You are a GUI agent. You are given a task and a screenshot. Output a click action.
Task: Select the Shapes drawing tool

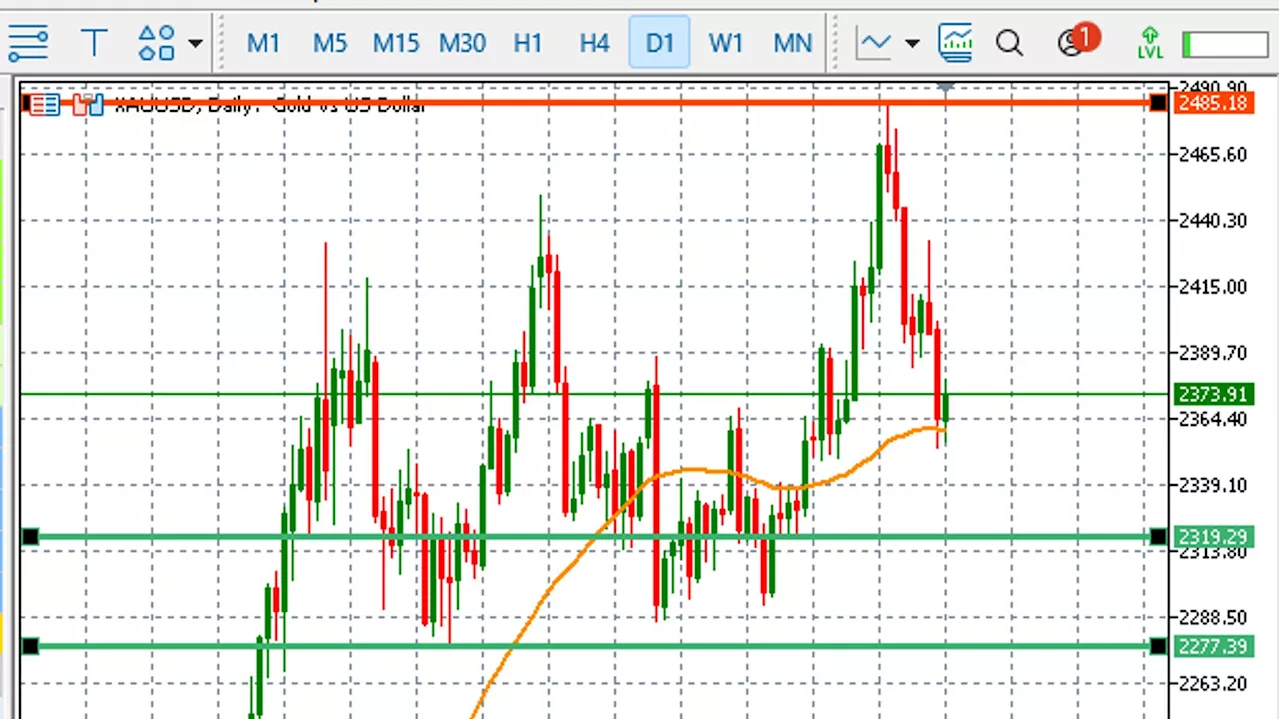(157, 43)
